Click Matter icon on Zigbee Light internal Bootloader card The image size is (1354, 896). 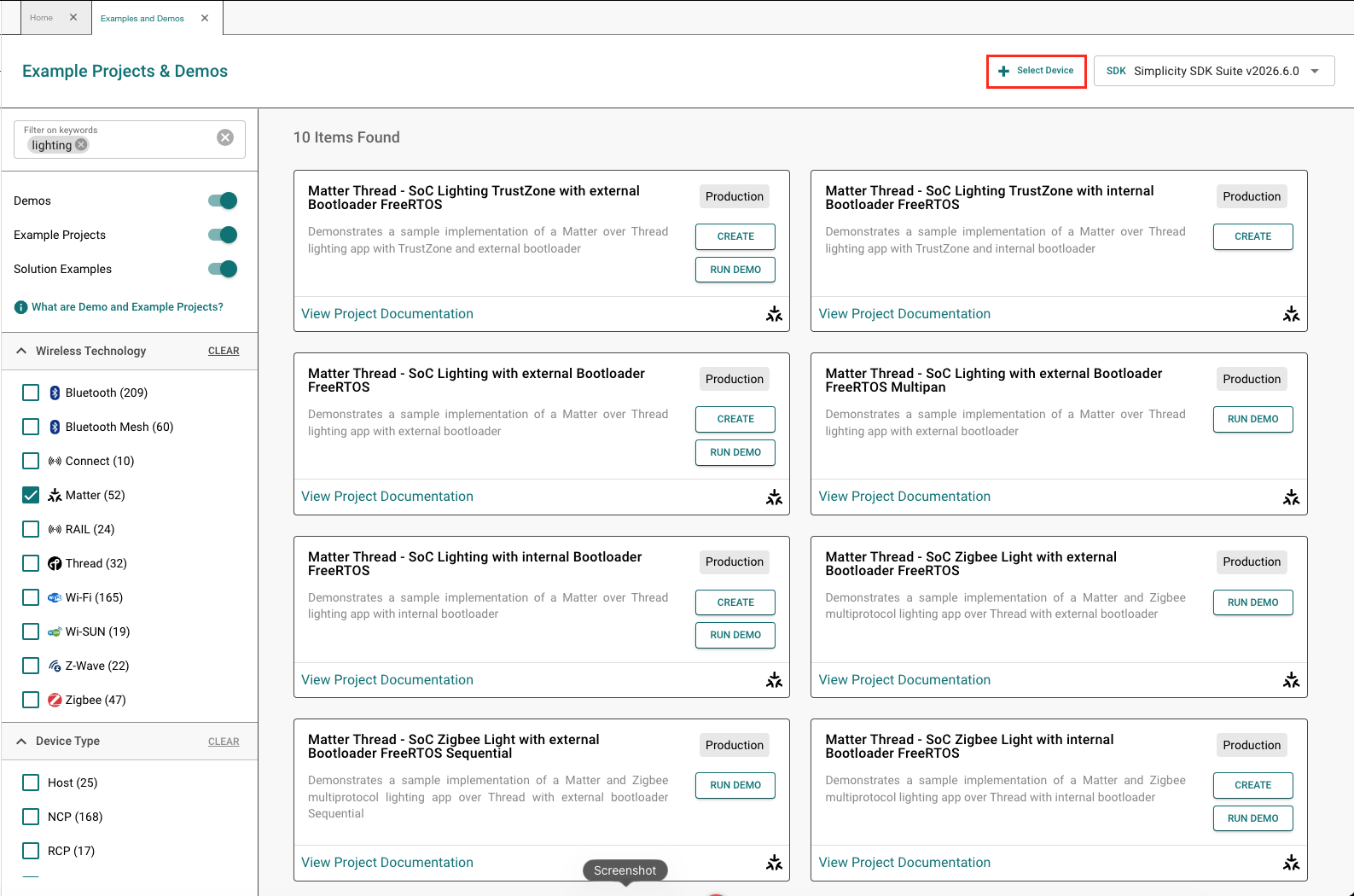click(1291, 863)
